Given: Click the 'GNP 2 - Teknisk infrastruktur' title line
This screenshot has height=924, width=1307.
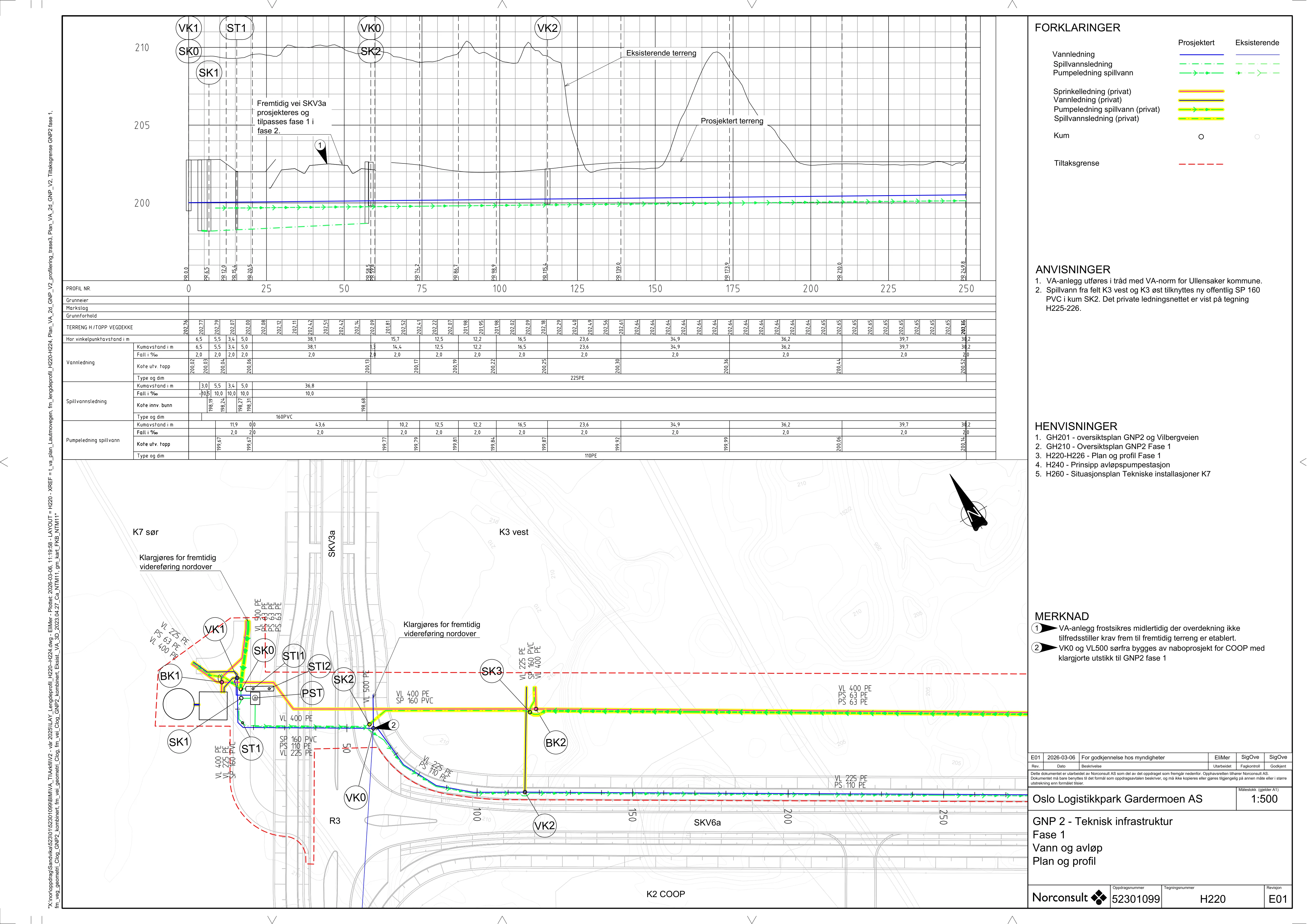Looking at the screenshot, I should tap(1103, 822).
